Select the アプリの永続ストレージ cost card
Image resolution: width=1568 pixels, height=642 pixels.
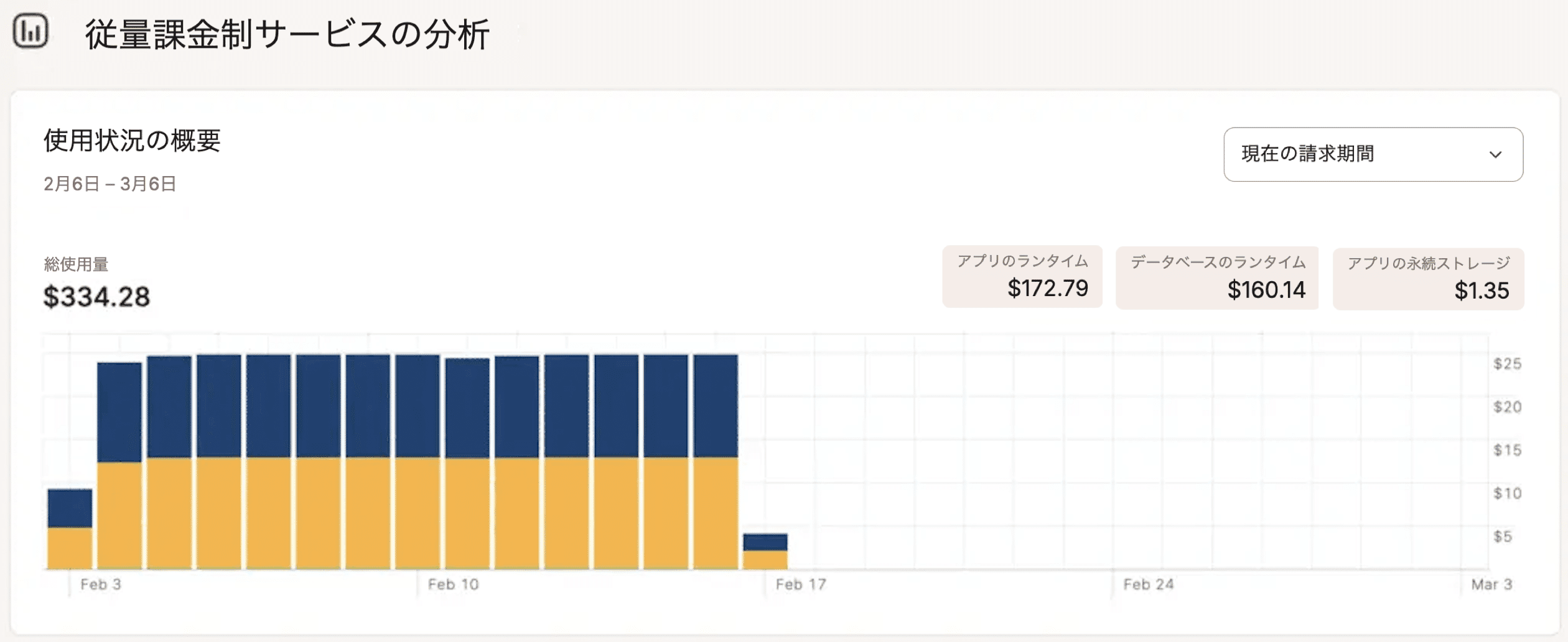[1428, 279]
